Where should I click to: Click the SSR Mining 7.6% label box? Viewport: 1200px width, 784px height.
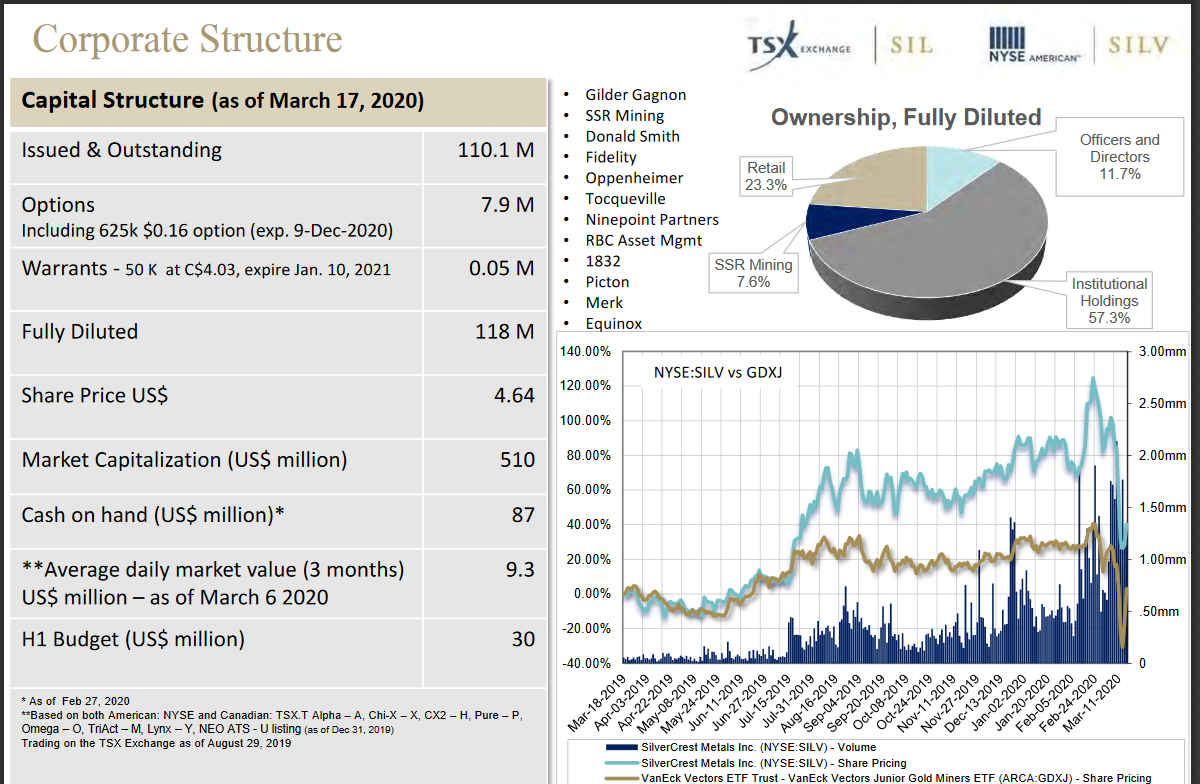(753, 273)
